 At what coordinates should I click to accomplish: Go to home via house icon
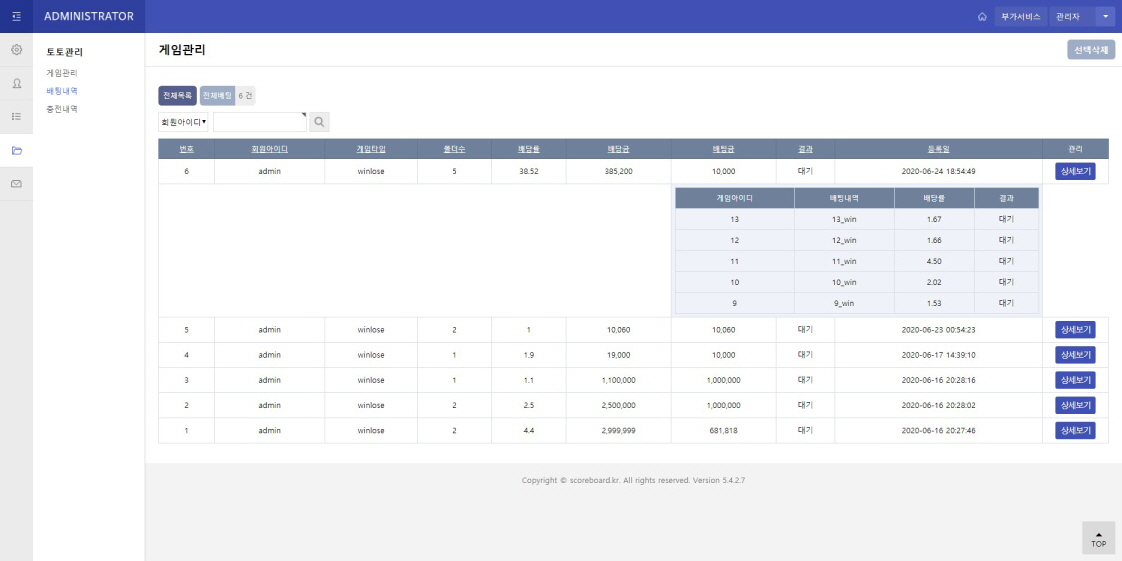982,17
